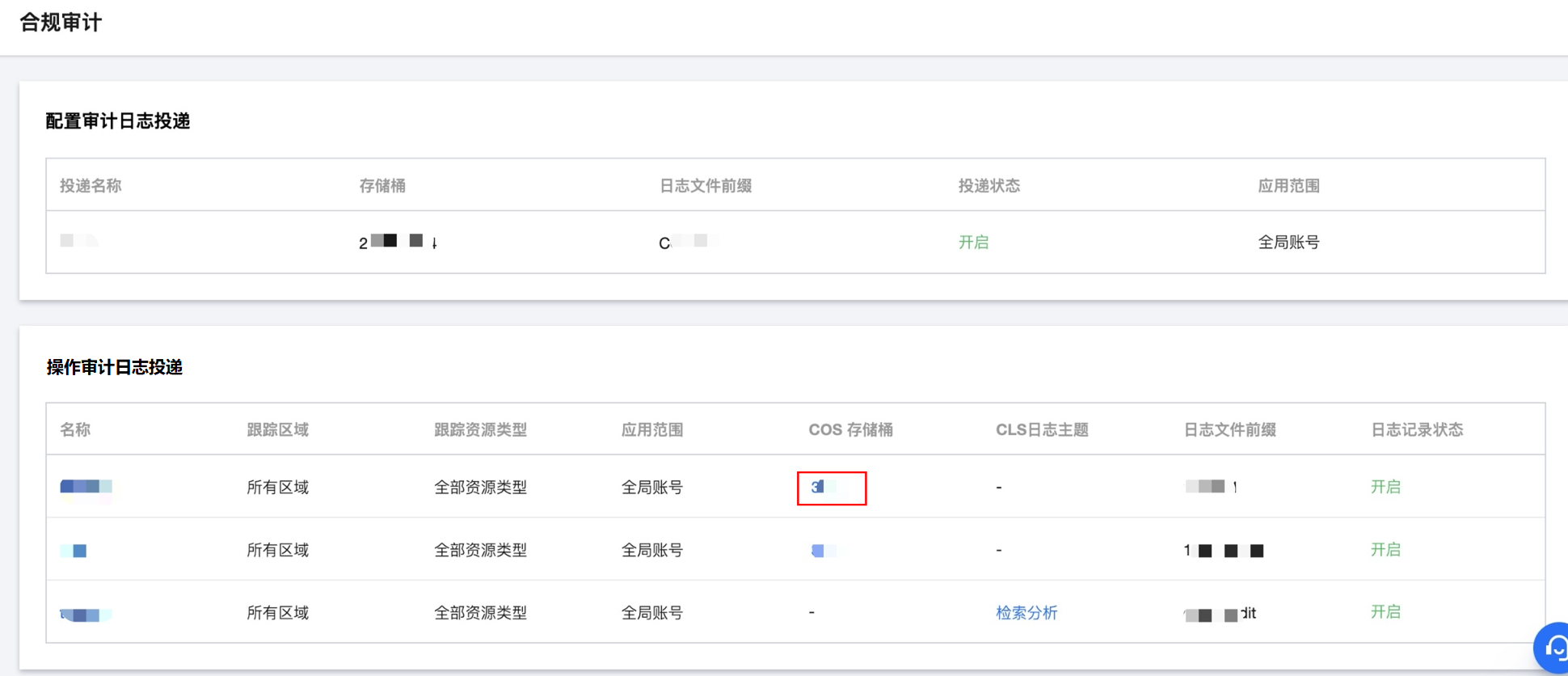The height and width of the screenshot is (676, 1568).
Task: Click the 配置审计日志投递 section heading
Action: [118, 121]
